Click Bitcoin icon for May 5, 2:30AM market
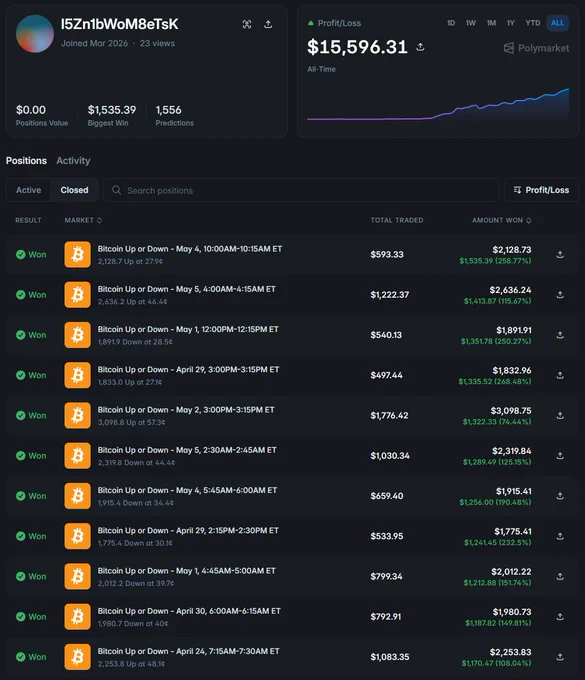 [78, 456]
